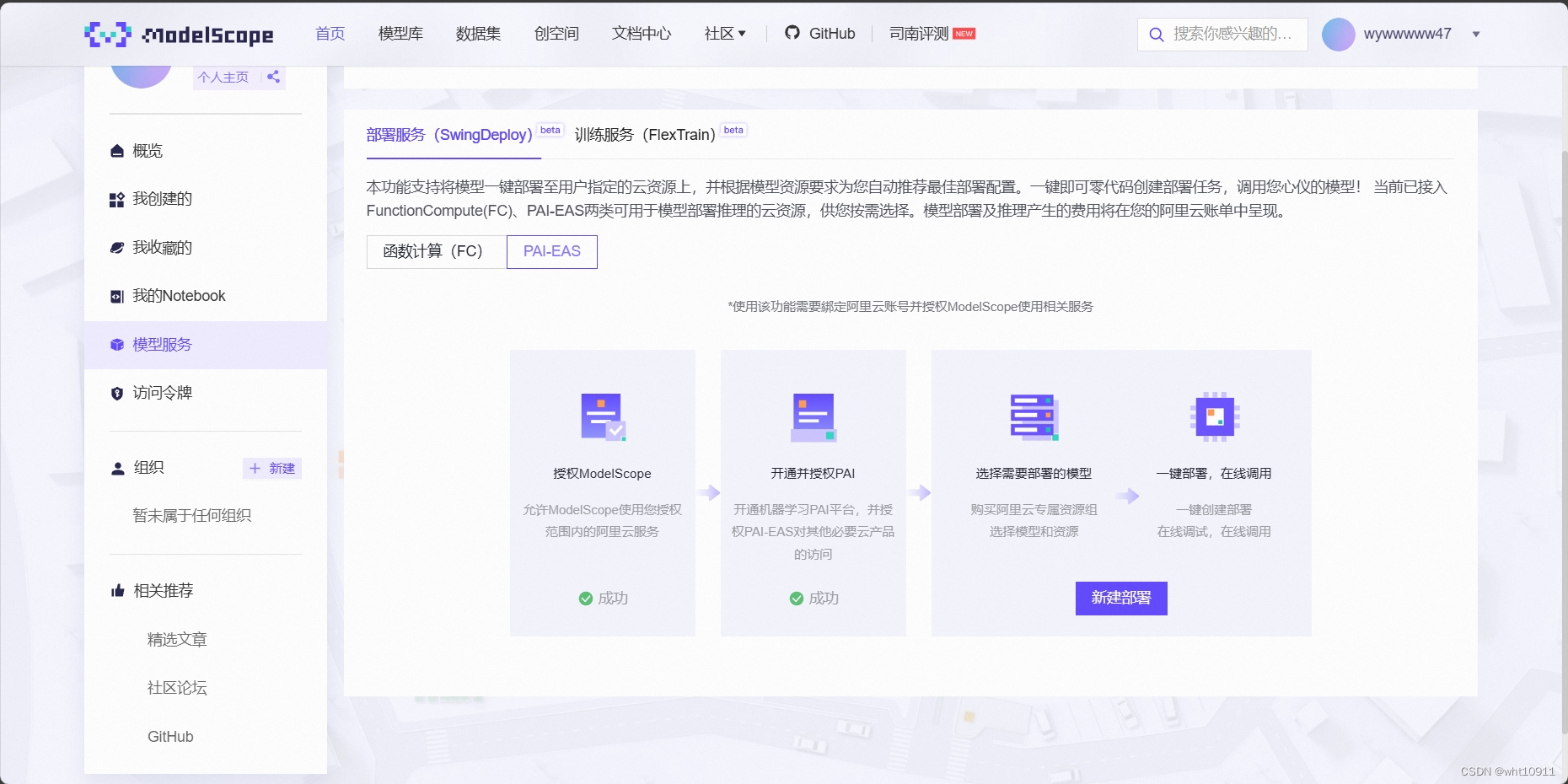Open the account dropdown arrow beside wywwwww47
This screenshot has height=784, width=1568.
pos(1476,35)
